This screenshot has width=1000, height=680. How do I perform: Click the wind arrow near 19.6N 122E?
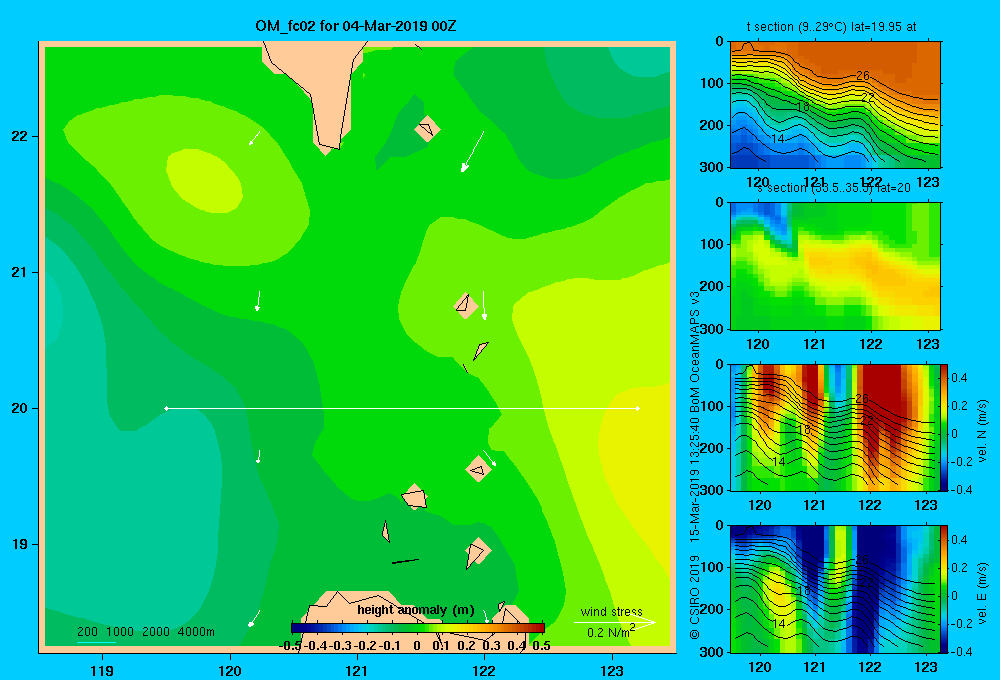click(x=490, y=457)
